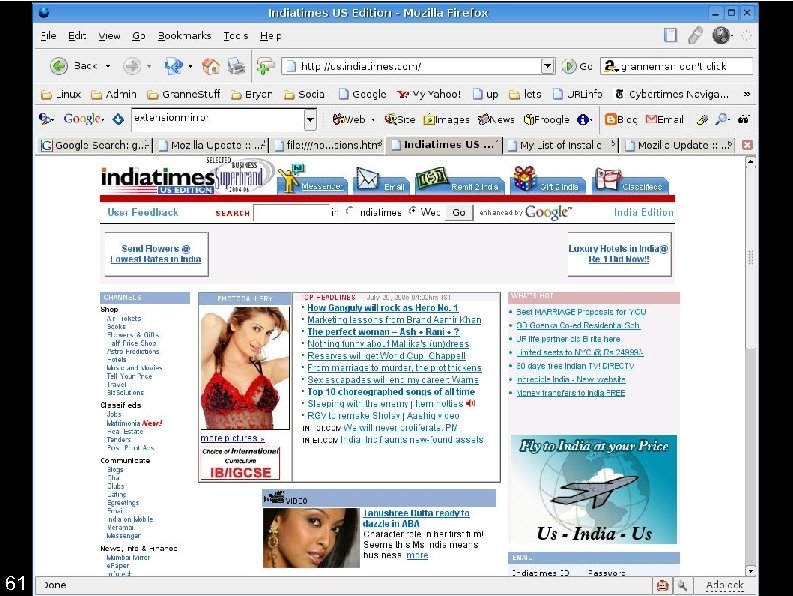This screenshot has height=596, width=793.
Task: Open the Google toolbar logo menu
Action: [83, 119]
